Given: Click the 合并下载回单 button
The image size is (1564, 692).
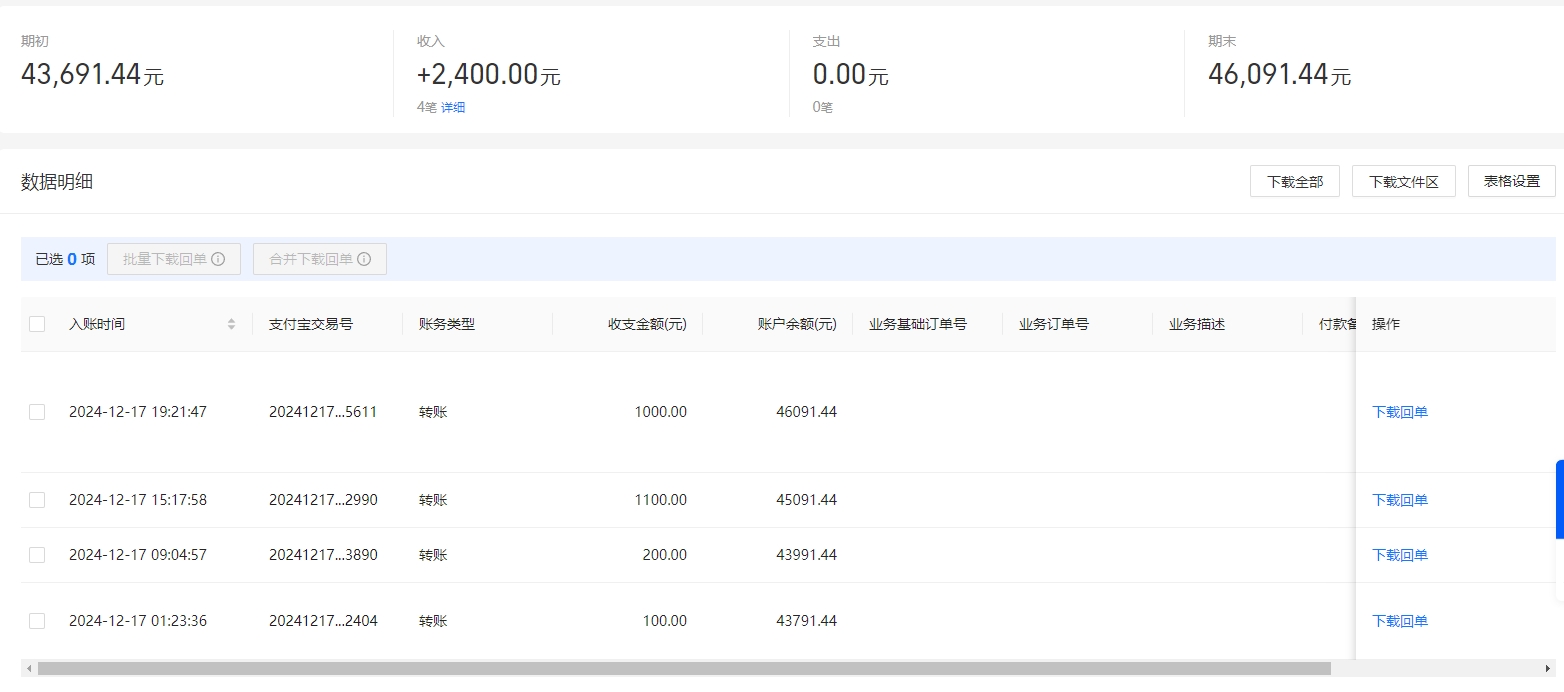Looking at the screenshot, I should (320, 259).
